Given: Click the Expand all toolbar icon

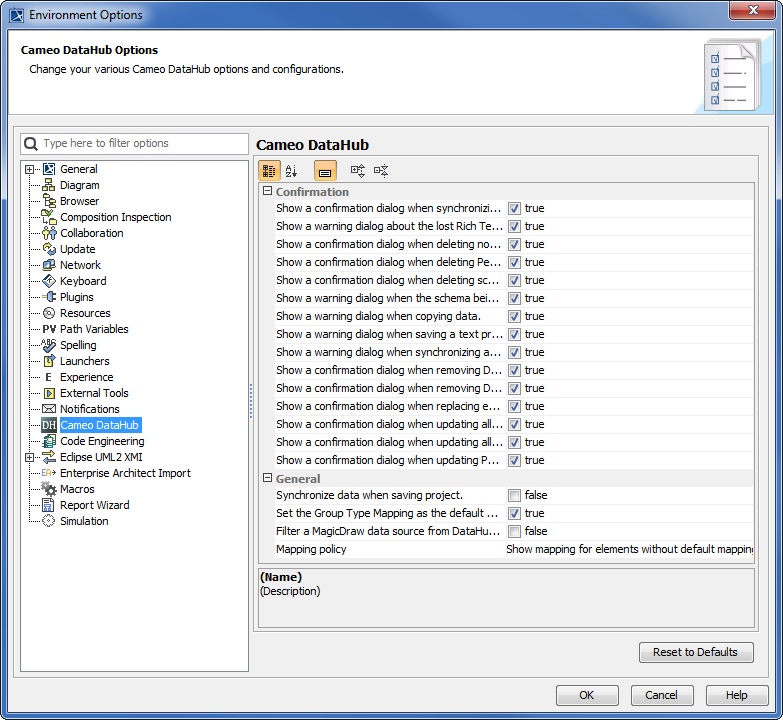Looking at the screenshot, I should 358,171.
